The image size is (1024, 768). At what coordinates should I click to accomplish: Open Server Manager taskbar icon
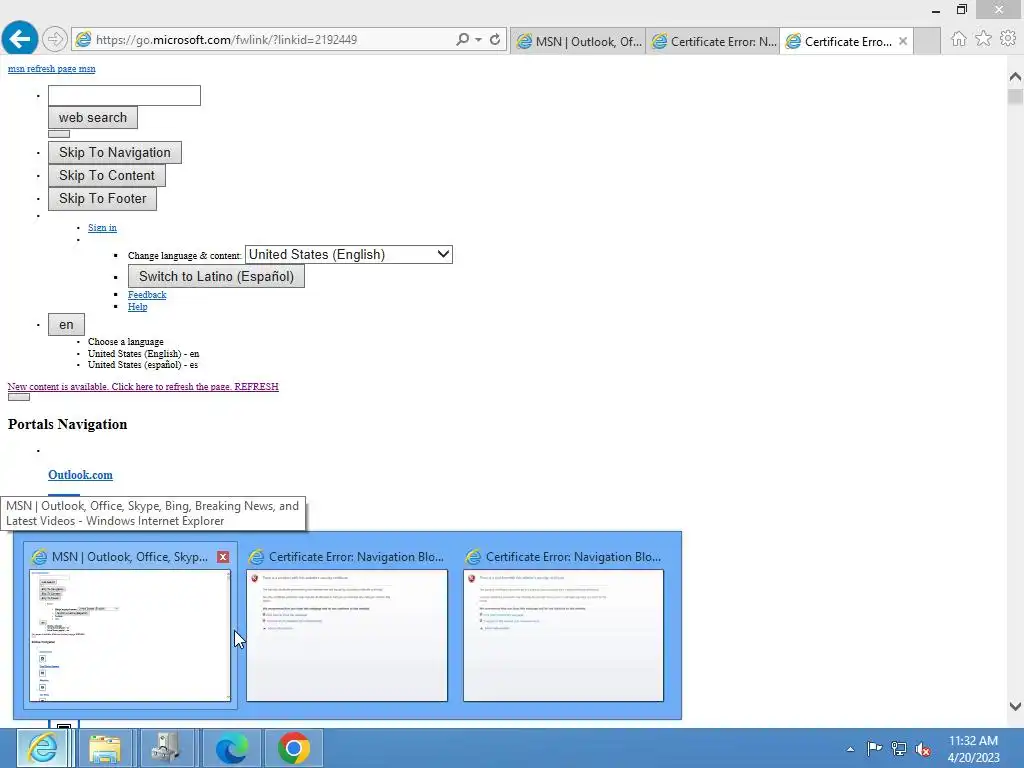pyautogui.click(x=167, y=748)
